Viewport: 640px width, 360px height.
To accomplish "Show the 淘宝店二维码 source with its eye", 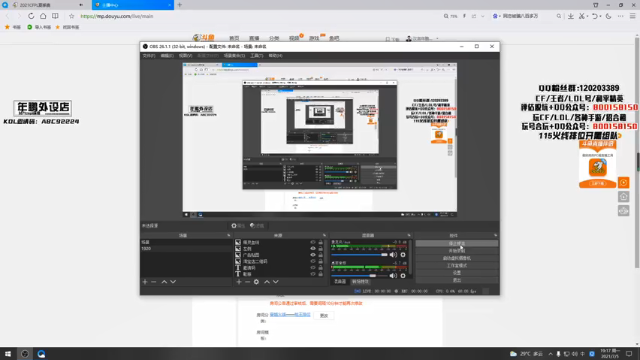I will click(313, 261).
